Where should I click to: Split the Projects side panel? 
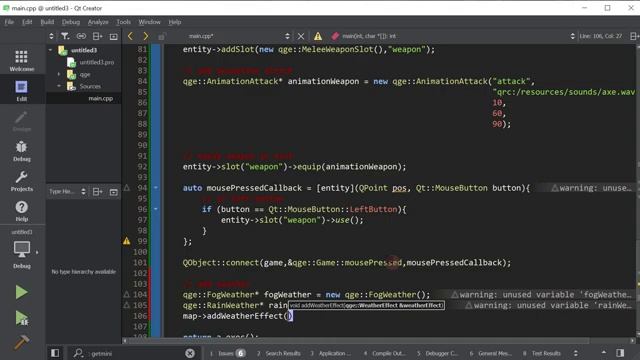click(x=98, y=36)
